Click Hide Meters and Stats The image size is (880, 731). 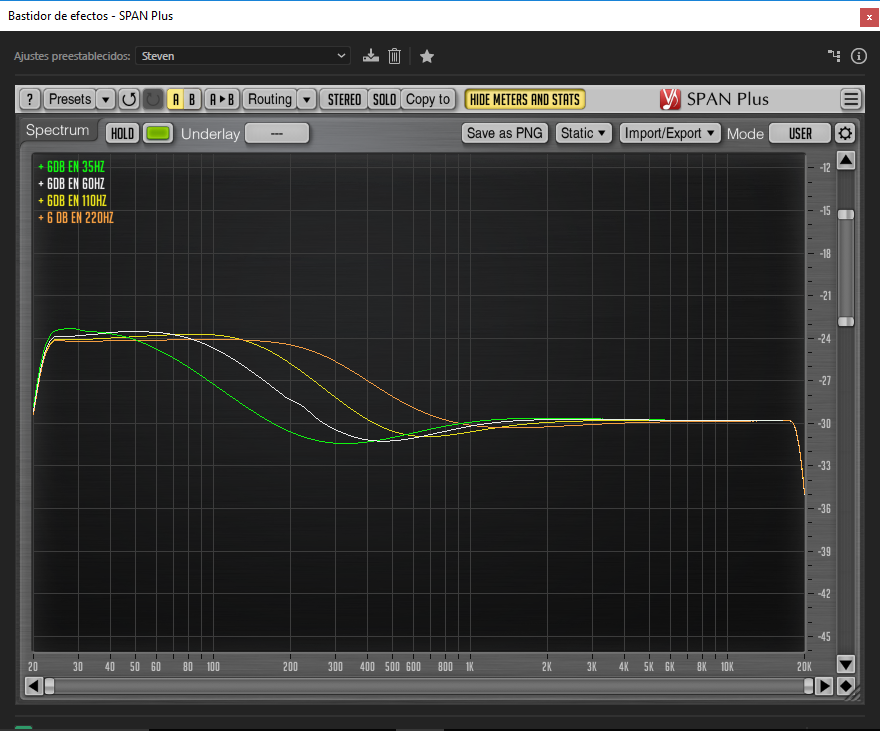click(525, 99)
